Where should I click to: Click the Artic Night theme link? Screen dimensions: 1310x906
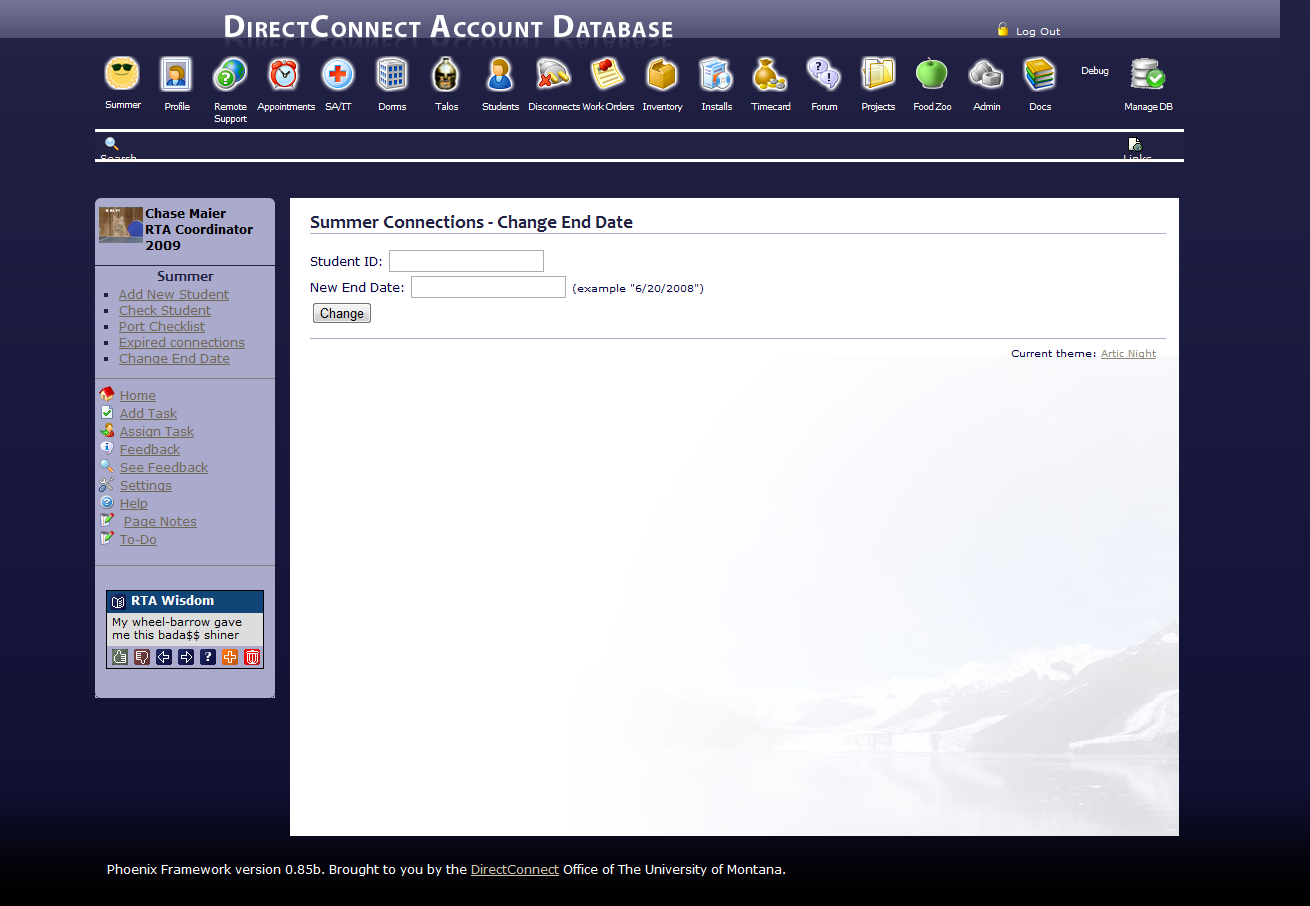click(x=1128, y=353)
